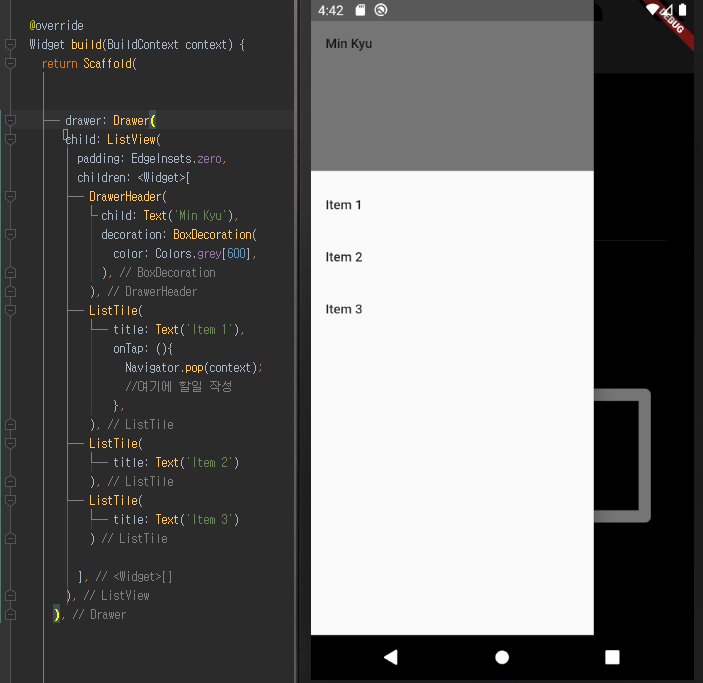The width and height of the screenshot is (703, 683).
Task: Collapse the first ListTile fold marker
Action: [10, 310]
